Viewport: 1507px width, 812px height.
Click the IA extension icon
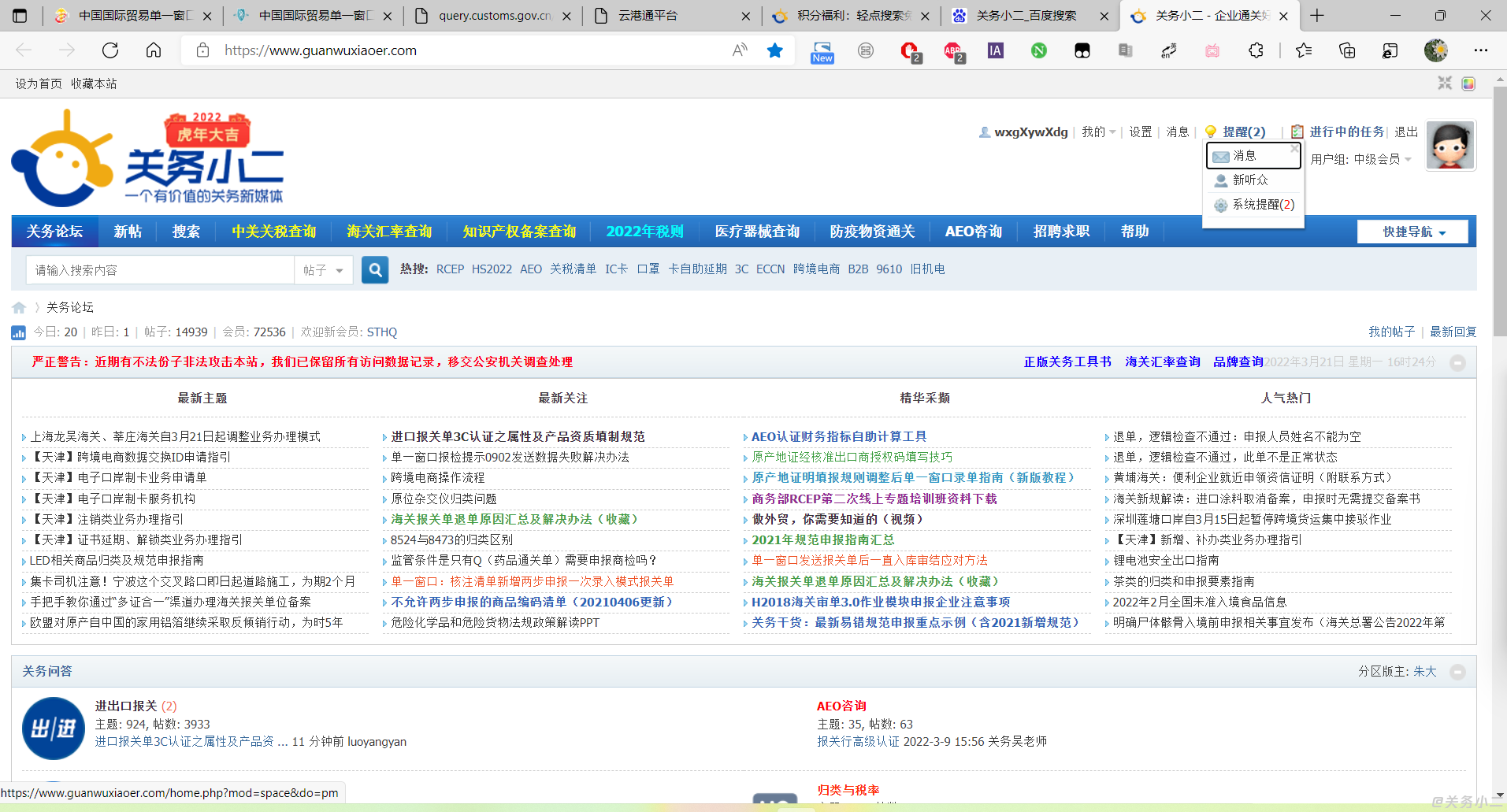coord(996,50)
